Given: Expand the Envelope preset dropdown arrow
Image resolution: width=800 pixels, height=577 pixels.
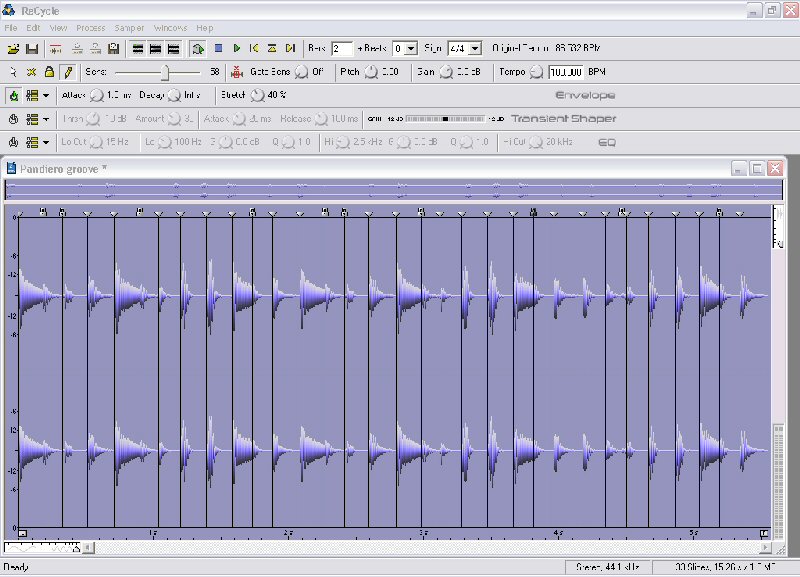Looking at the screenshot, I should (46, 96).
